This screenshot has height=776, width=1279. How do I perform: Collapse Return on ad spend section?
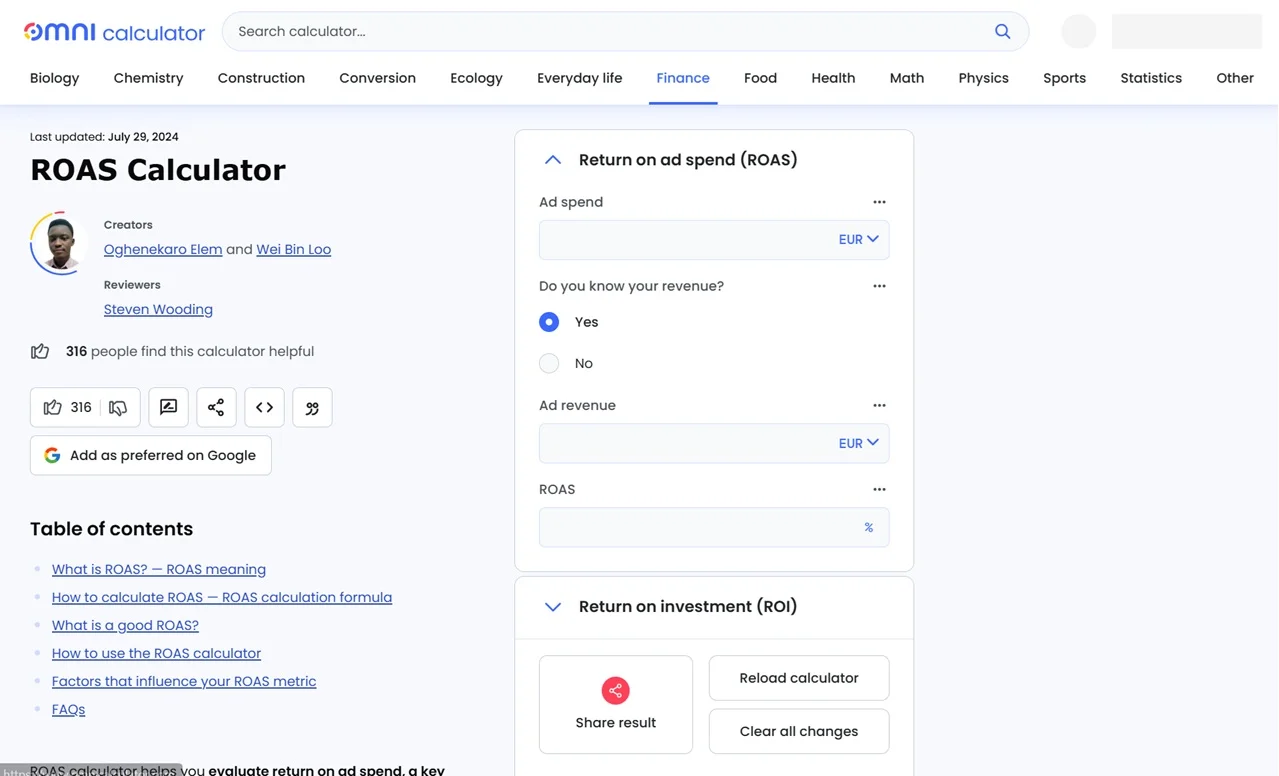point(552,160)
